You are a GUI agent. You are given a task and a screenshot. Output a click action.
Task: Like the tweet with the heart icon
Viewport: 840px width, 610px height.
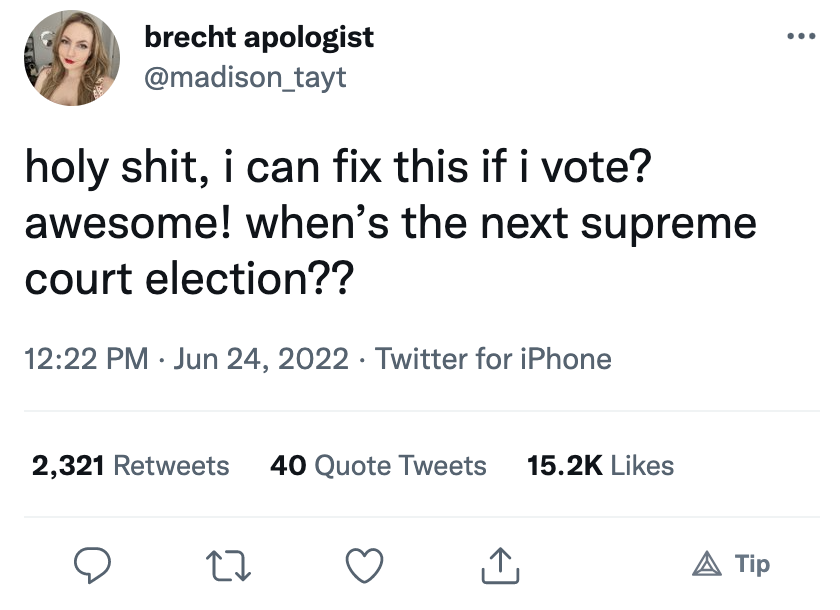[363, 564]
